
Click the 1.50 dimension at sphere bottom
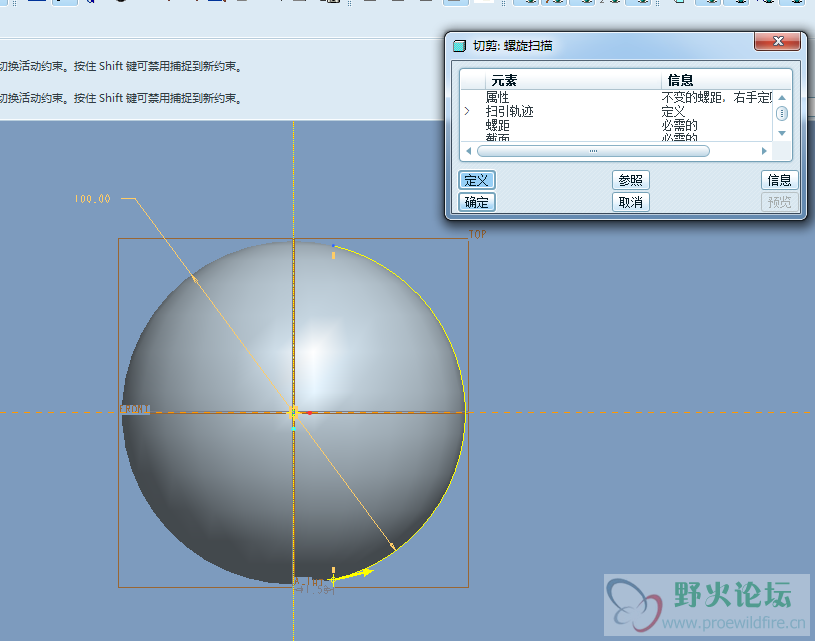pos(316,590)
